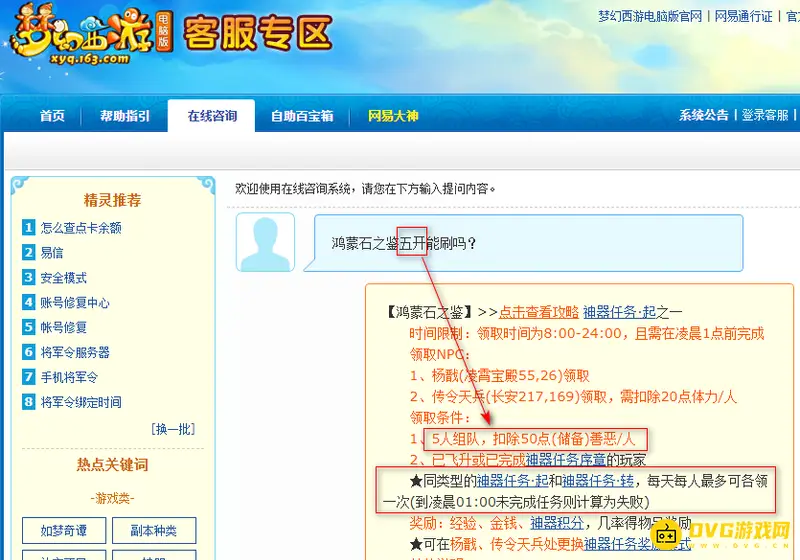Image resolution: width=800 pixels, height=560 pixels.
Task: Open the 神器任务·转 link
Action: tap(597, 481)
